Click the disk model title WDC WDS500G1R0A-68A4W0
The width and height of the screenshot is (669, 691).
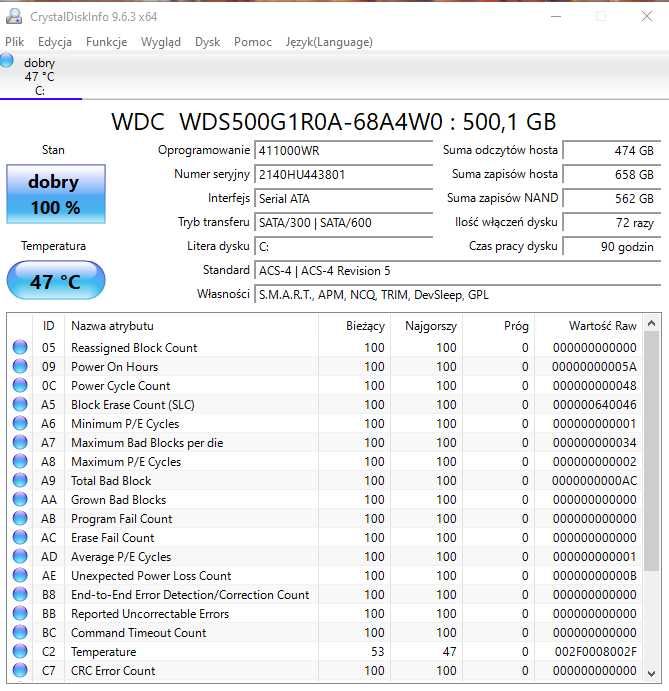tap(334, 122)
